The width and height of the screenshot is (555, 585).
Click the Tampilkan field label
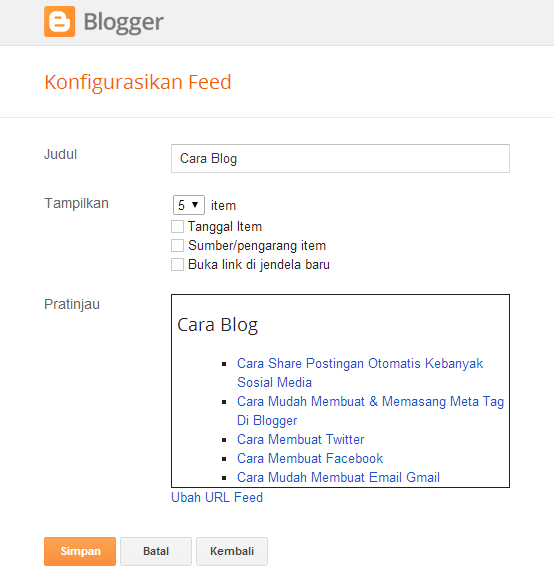tap(76, 204)
